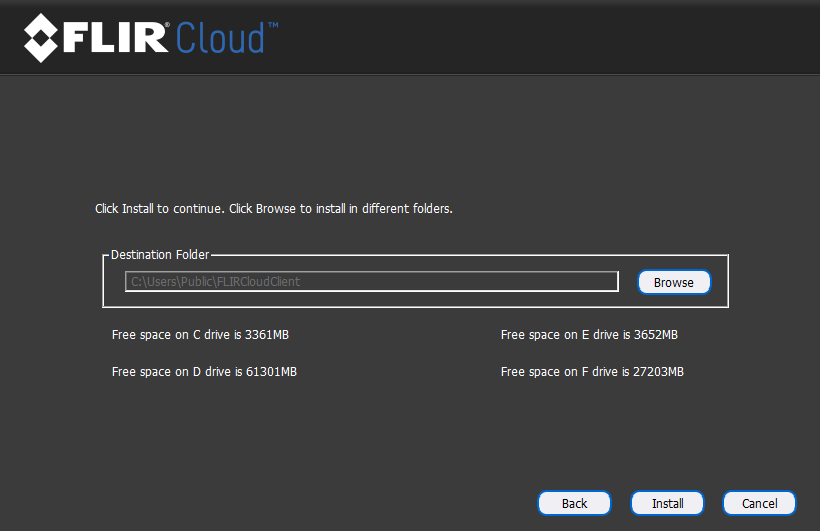
Task: Go Back to the previous installer step
Action: [x=574, y=503]
